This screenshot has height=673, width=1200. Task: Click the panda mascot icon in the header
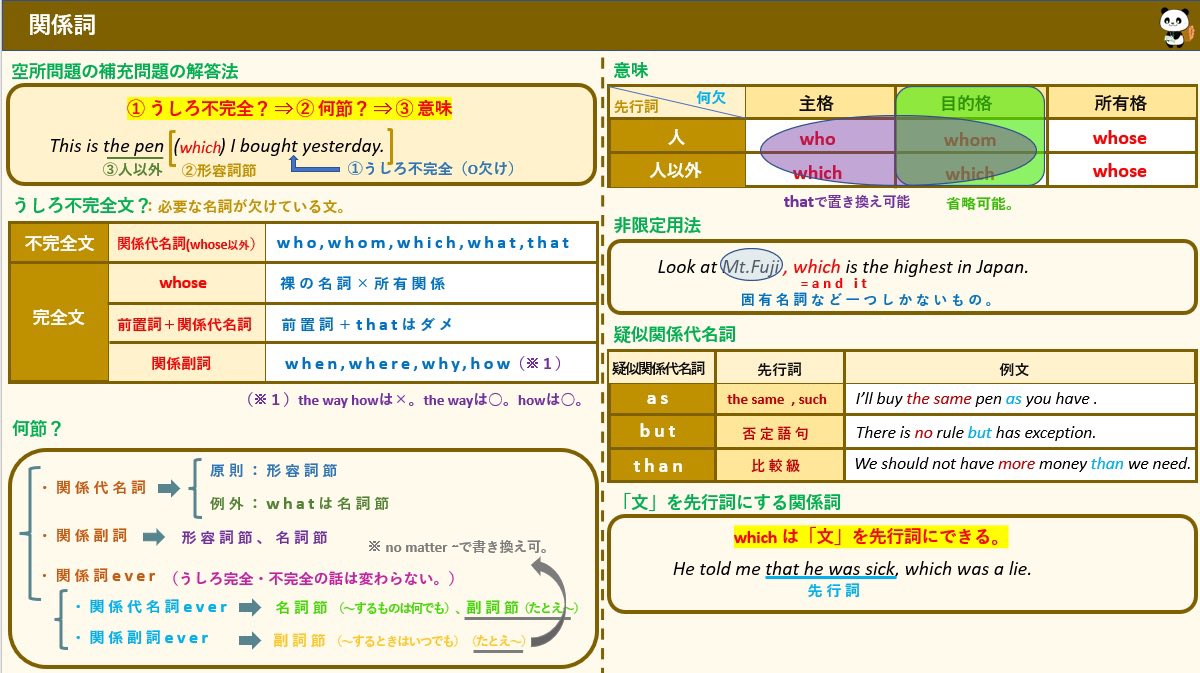tap(1177, 25)
